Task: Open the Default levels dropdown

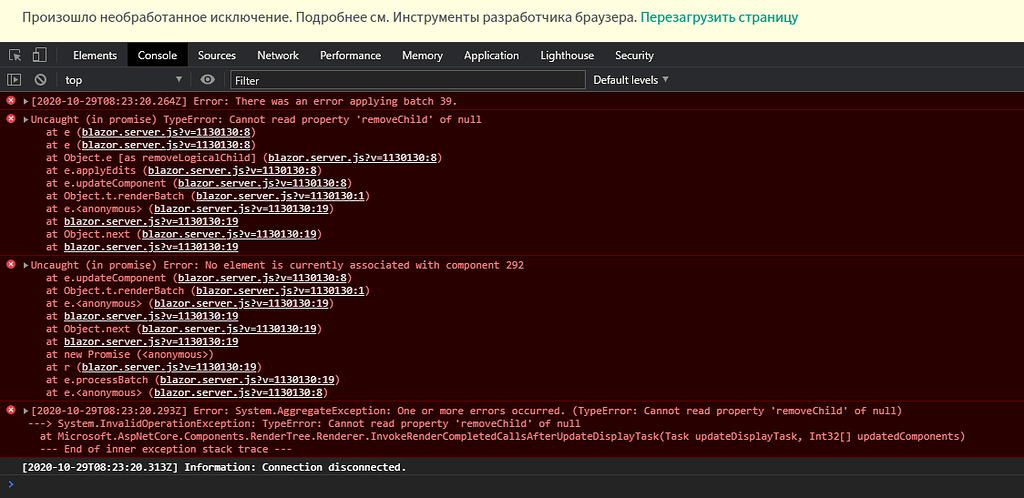Action: 631,80
